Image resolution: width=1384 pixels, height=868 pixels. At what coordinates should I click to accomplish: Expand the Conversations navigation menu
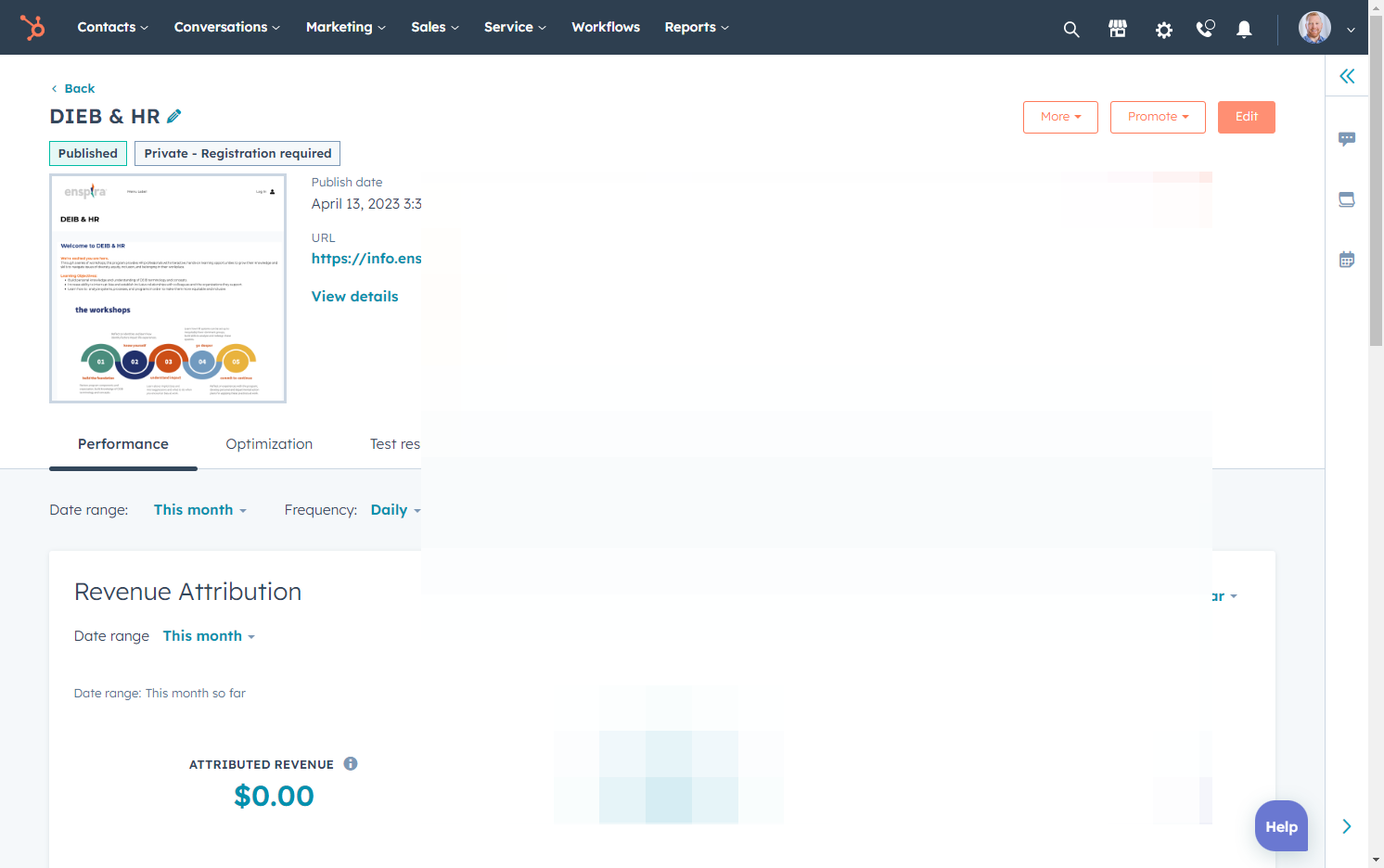tap(226, 27)
